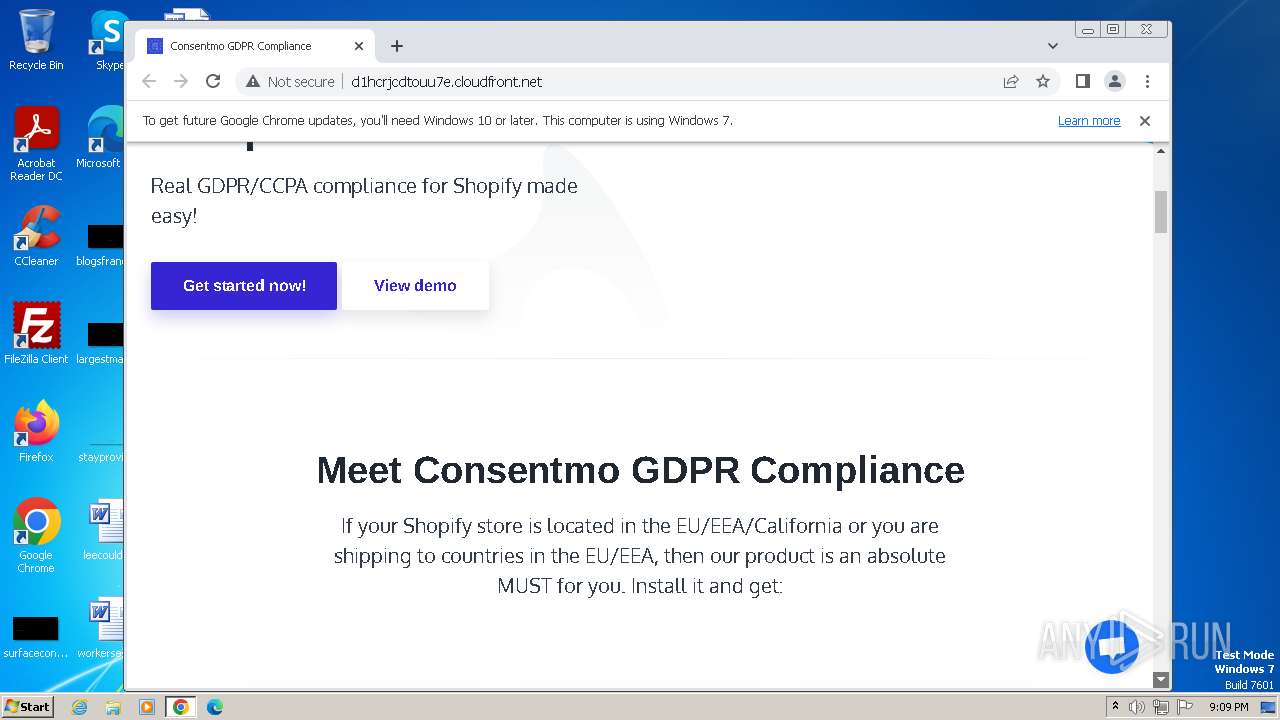Image resolution: width=1280 pixels, height=720 pixels.
Task: Click the page vertical scrollbar thumb
Action: tap(1161, 212)
